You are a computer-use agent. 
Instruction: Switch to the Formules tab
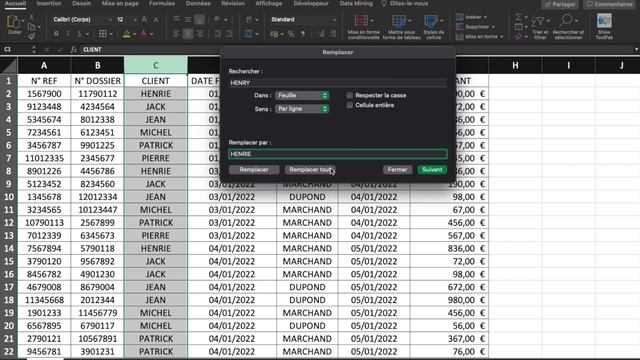[162, 3]
